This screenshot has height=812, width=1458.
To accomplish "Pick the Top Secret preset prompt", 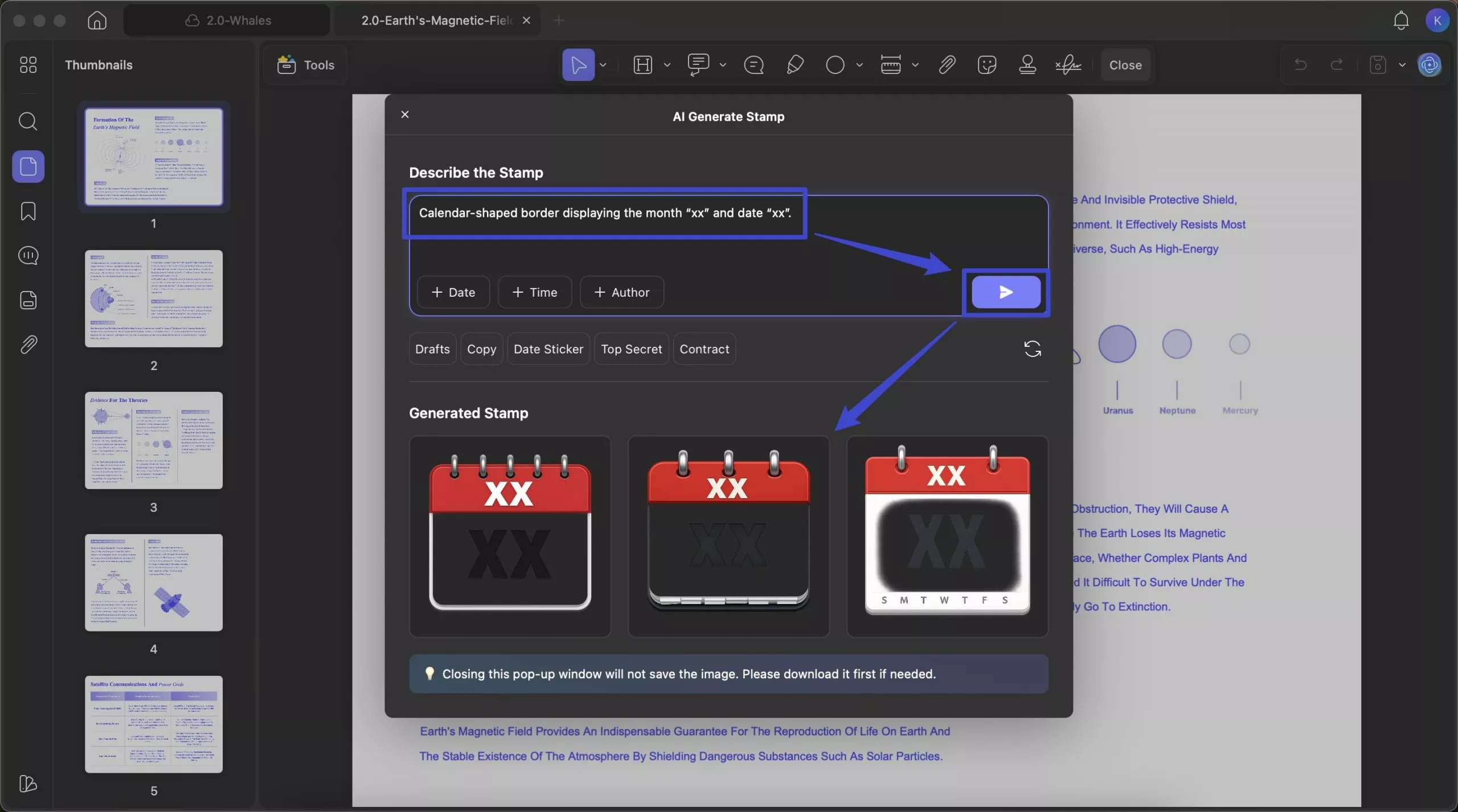I will click(631, 349).
